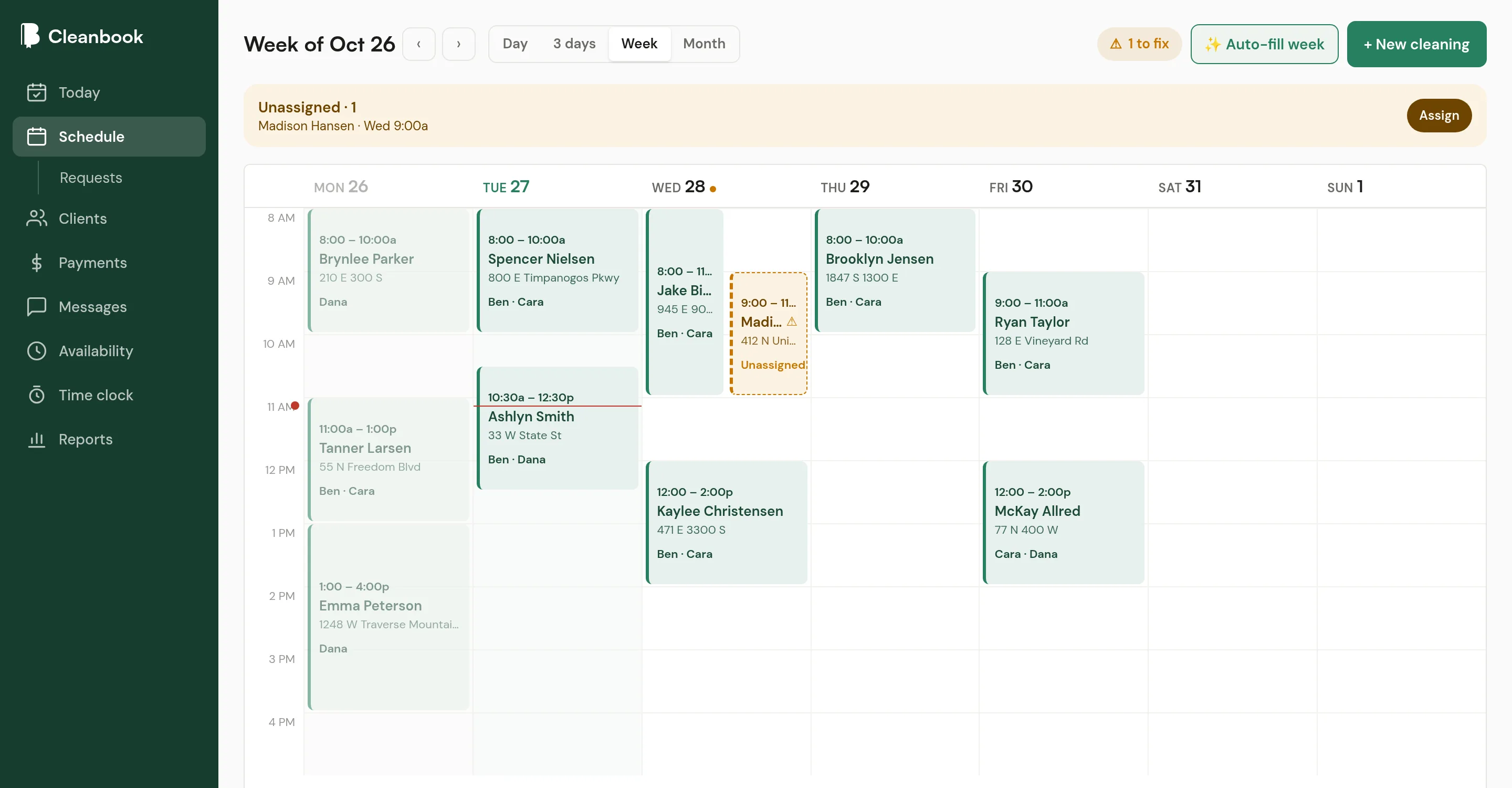Click 'Madison Hansen · Wed 9:00a' banner text
The image size is (1512, 788).
click(x=343, y=126)
